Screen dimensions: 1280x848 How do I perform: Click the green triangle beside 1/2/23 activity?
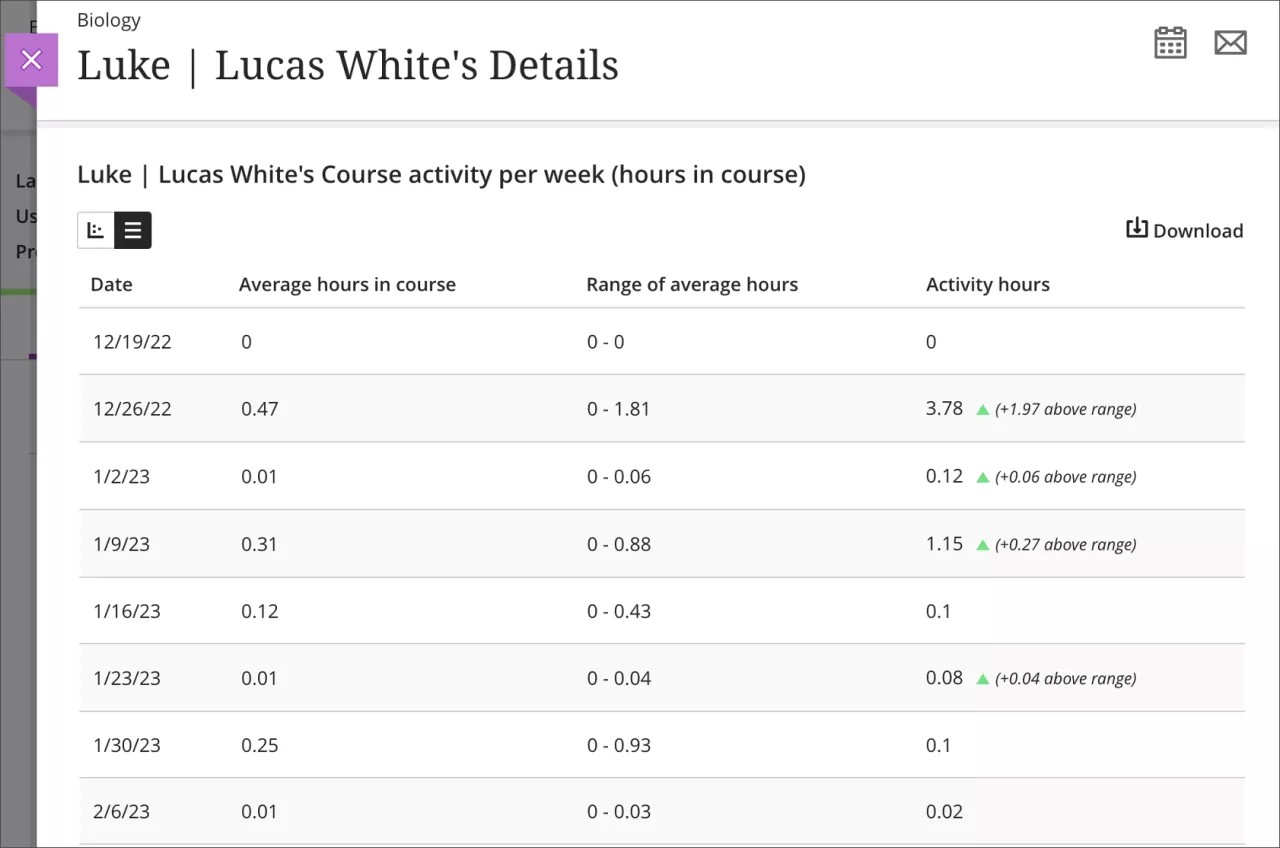(x=981, y=476)
